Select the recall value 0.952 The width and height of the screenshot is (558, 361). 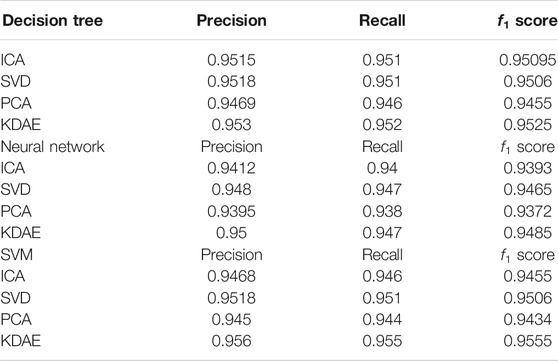pyautogui.click(x=382, y=125)
